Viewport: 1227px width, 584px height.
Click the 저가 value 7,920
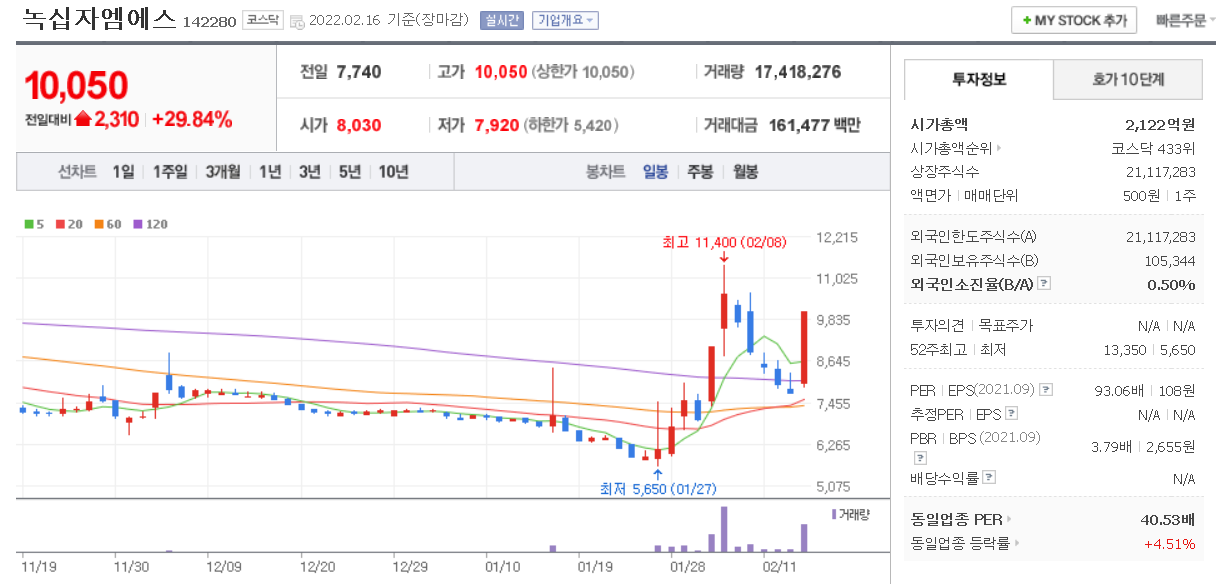(497, 126)
